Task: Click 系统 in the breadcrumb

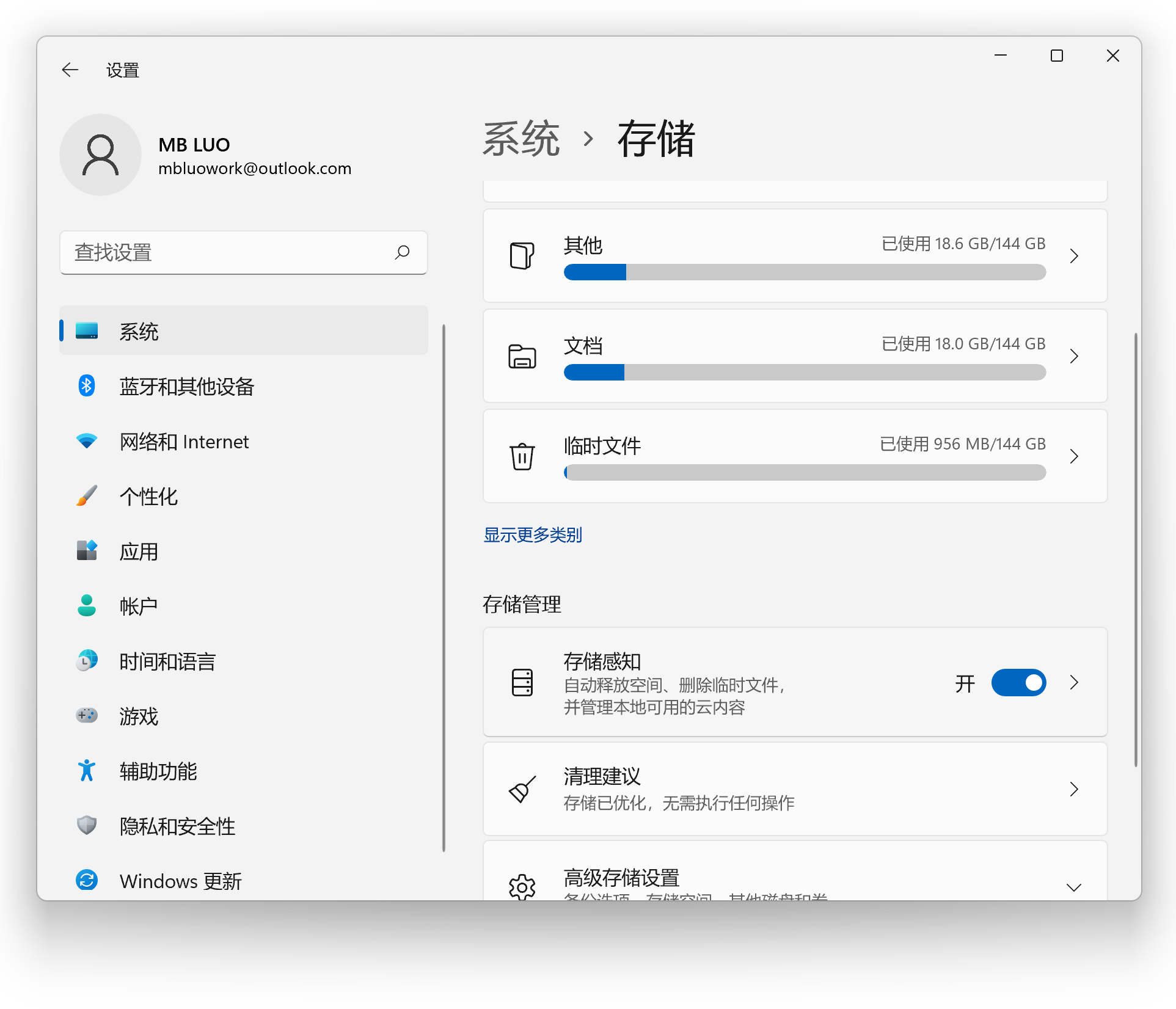Action: [521, 139]
